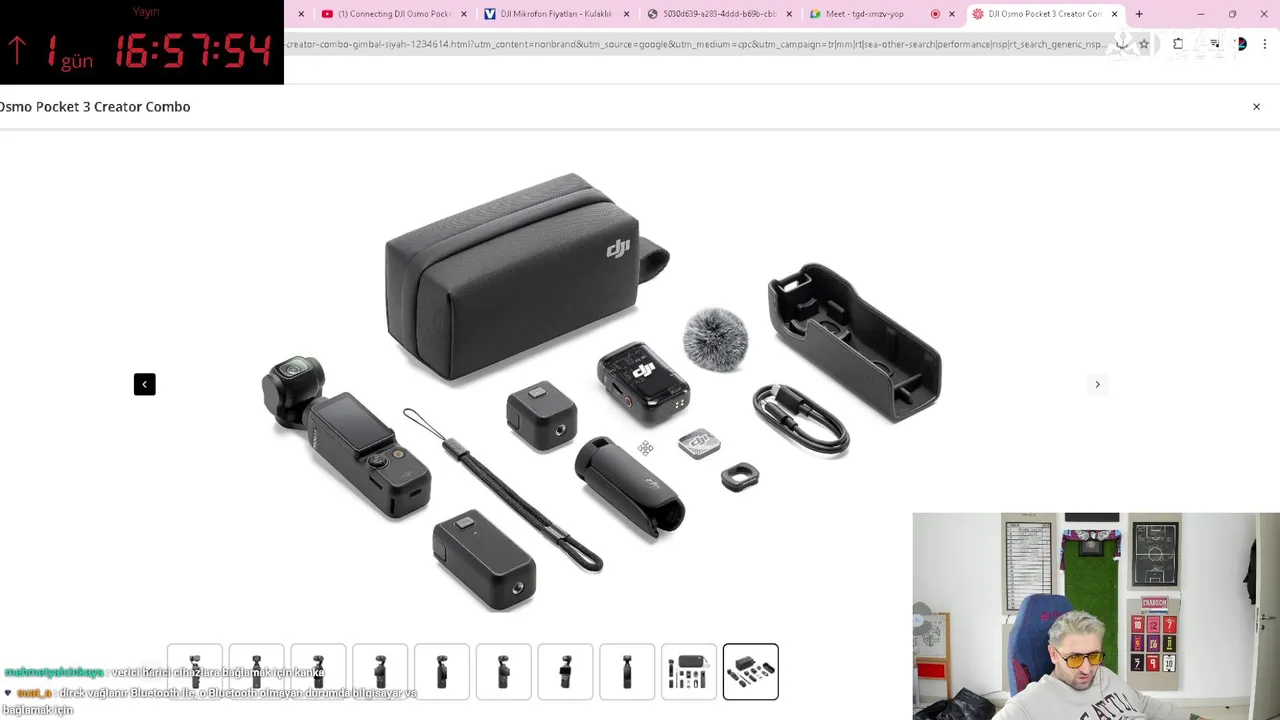The height and width of the screenshot is (720, 1280).
Task: Select the first gimbal camera thumbnail
Action: coord(195,671)
